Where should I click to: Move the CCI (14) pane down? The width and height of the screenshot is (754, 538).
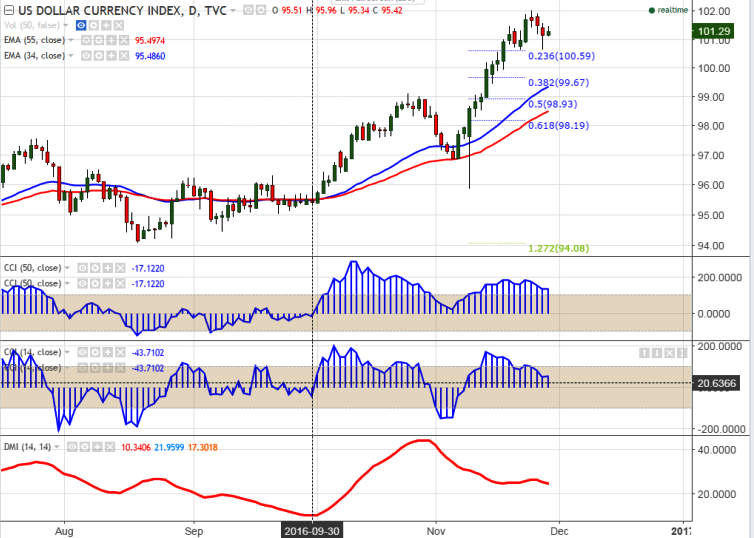tap(657, 353)
